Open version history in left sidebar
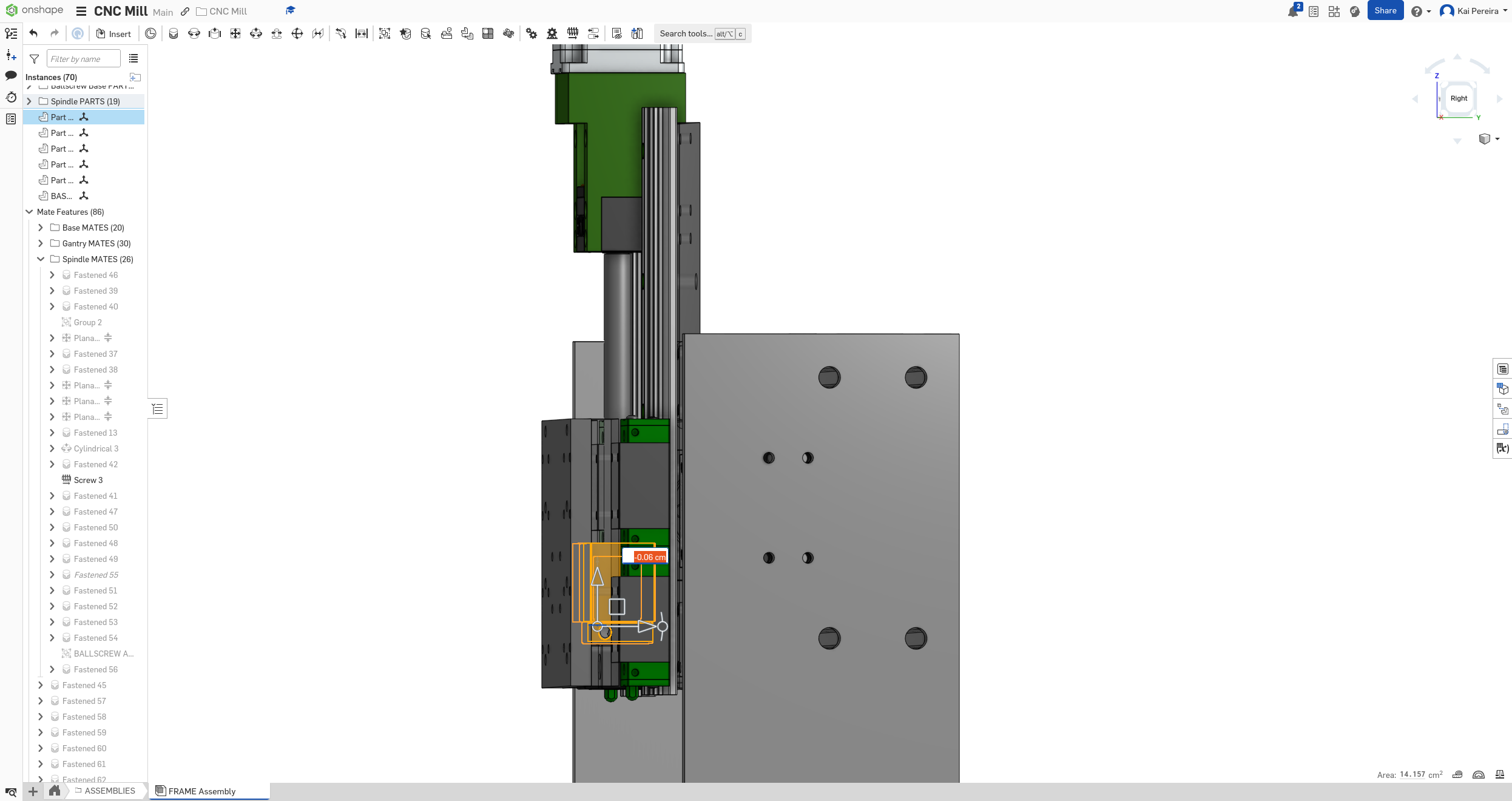The height and width of the screenshot is (801, 1512). click(x=11, y=97)
